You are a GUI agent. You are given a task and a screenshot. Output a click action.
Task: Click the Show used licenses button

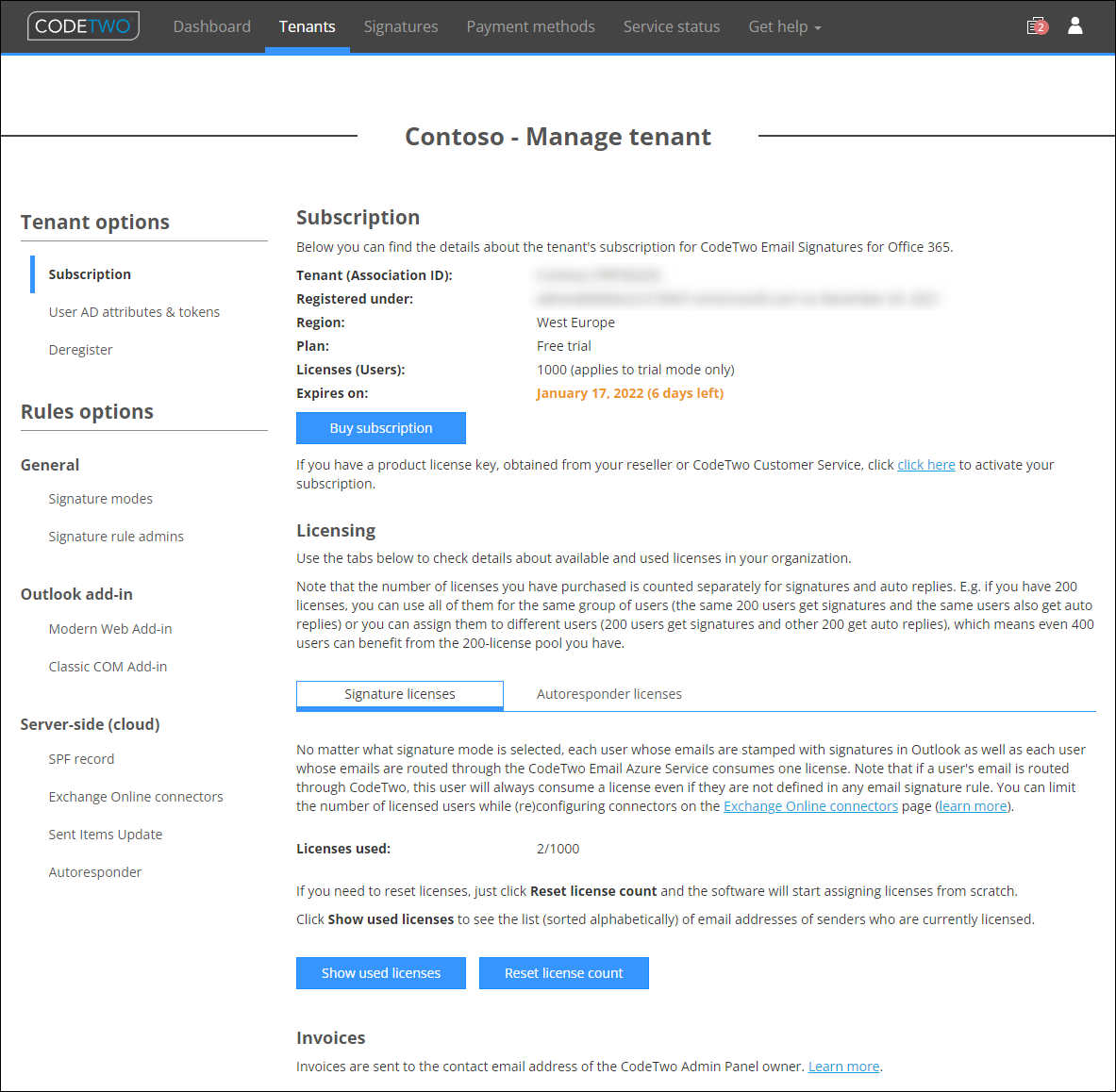381,973
